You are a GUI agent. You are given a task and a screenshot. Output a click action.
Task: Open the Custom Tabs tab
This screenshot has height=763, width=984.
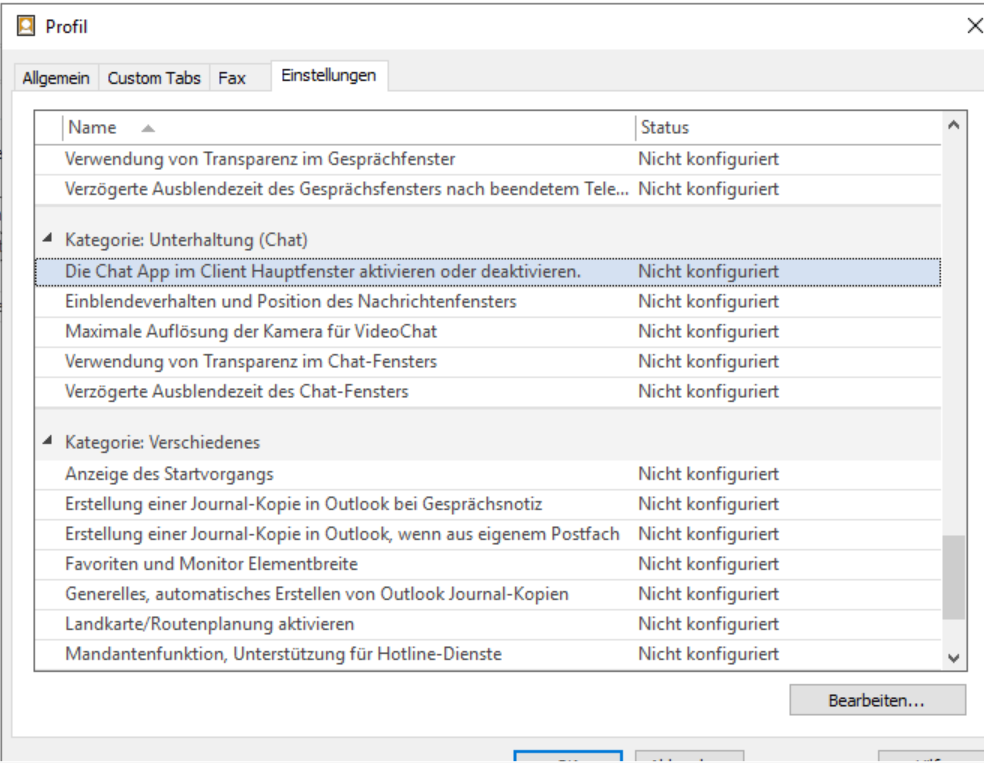click(154, 78)
